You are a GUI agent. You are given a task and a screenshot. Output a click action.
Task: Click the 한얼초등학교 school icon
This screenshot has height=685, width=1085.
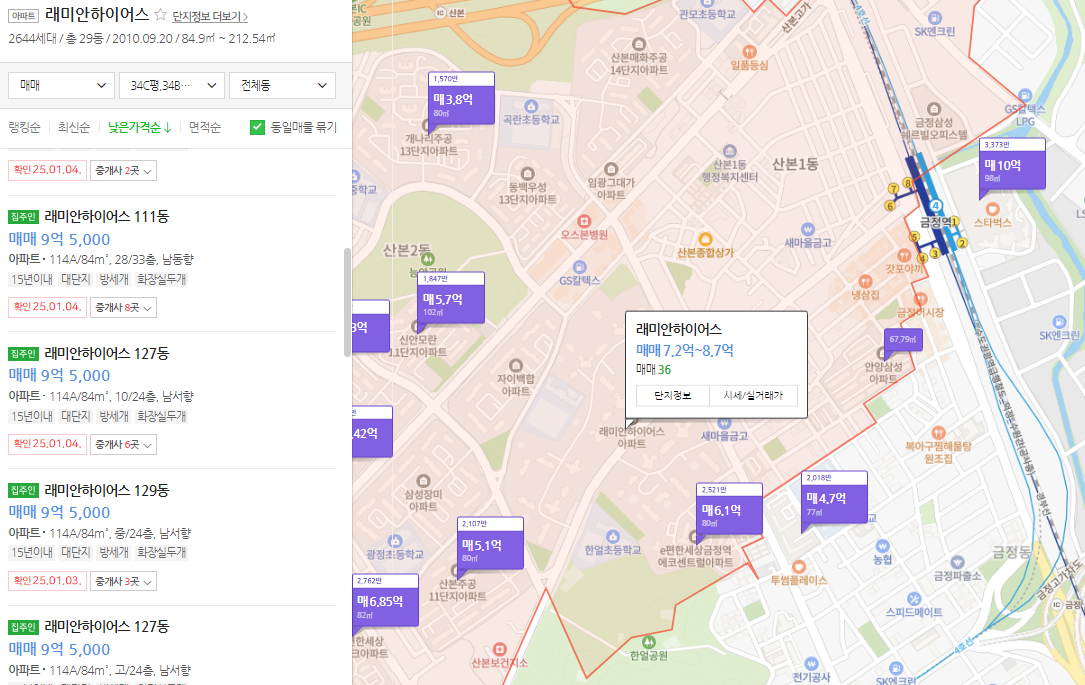[612, 536]
